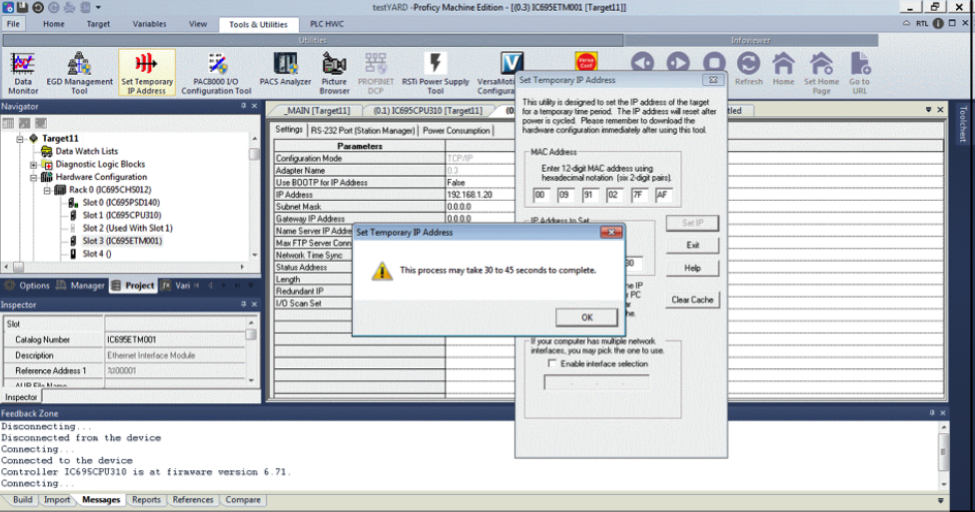This screenshot has width=975, height=512.
Task: Switch to the PLC HWC ribbon tab
Action: 326,24
